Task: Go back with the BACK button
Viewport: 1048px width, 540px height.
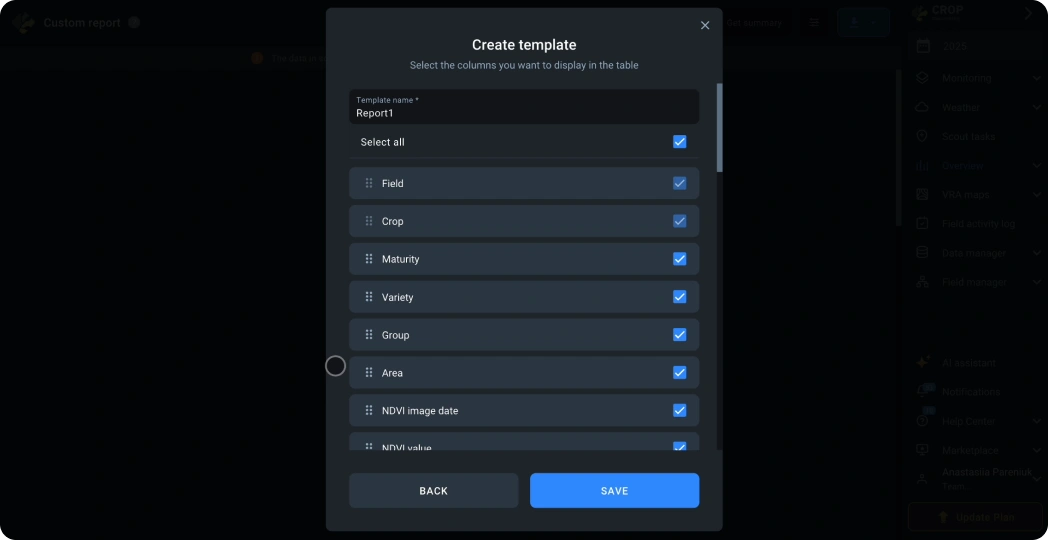Action: click(x=433, y=491)
